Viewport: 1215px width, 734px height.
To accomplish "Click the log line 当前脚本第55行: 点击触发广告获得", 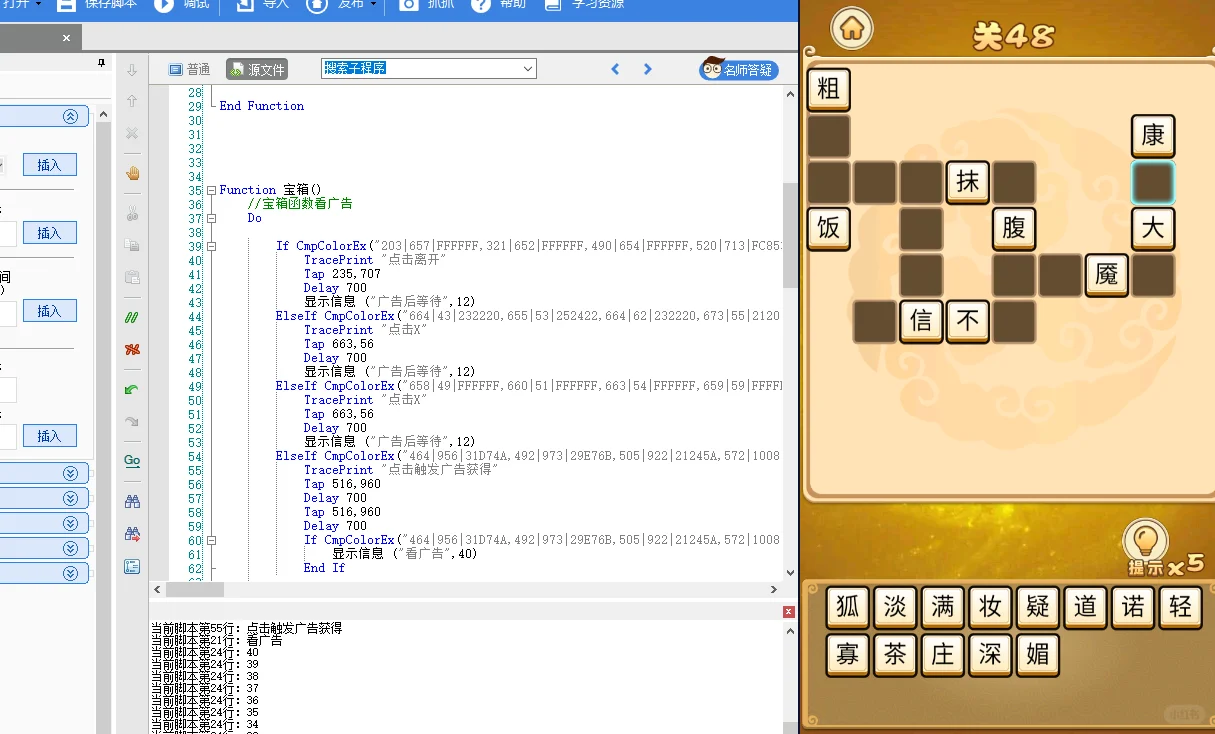I will tap(247, 628).
